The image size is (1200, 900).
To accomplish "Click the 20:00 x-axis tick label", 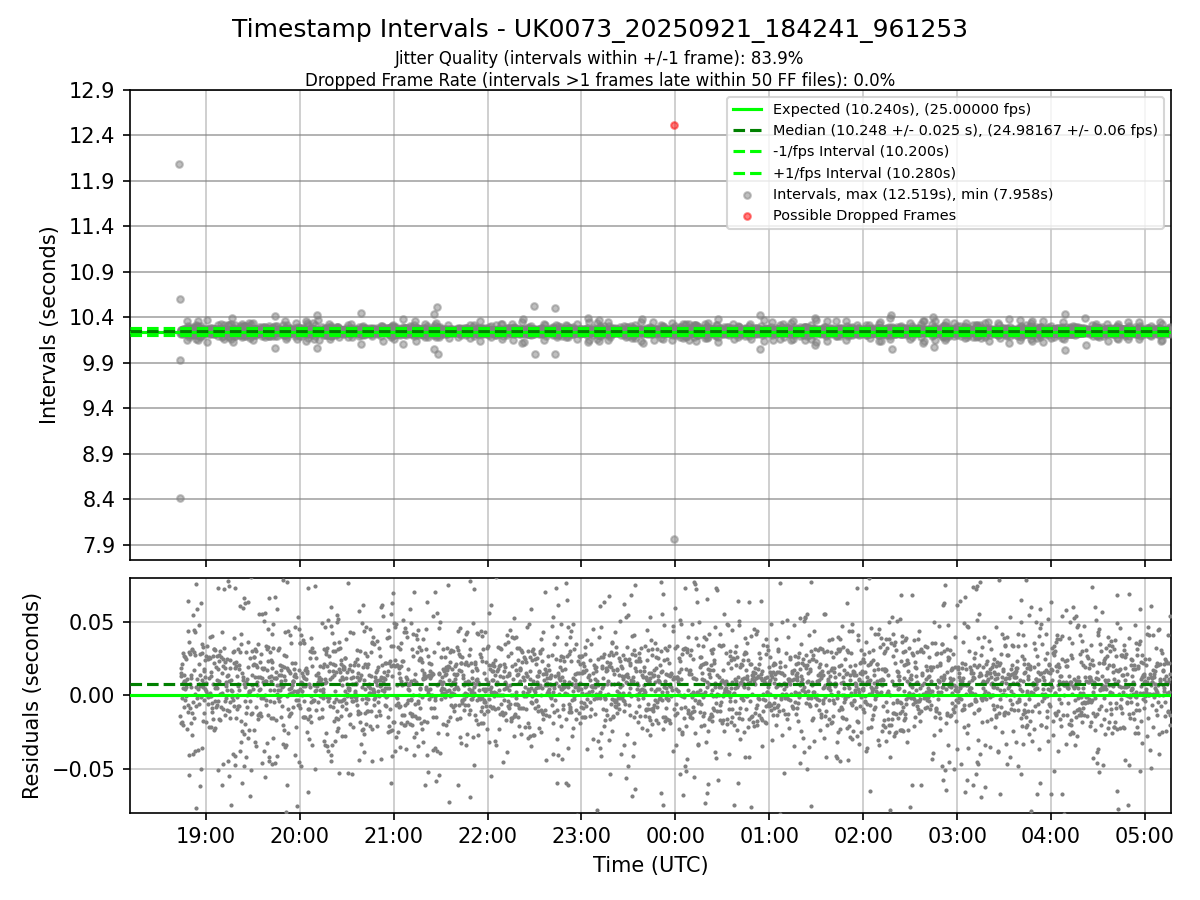I will coord(299,835).
